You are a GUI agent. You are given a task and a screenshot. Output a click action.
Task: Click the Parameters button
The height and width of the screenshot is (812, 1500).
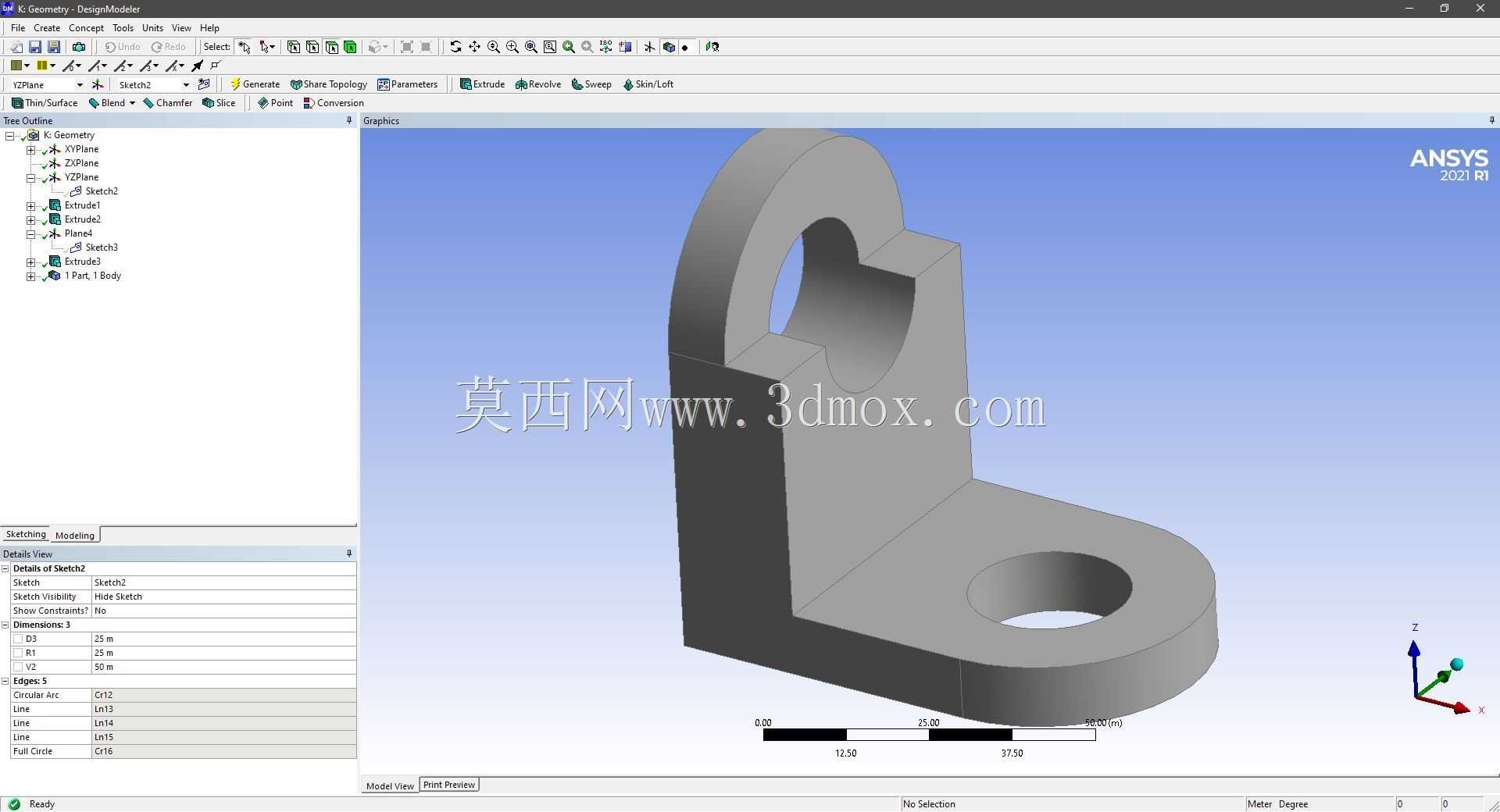click(x=407, y=84)
